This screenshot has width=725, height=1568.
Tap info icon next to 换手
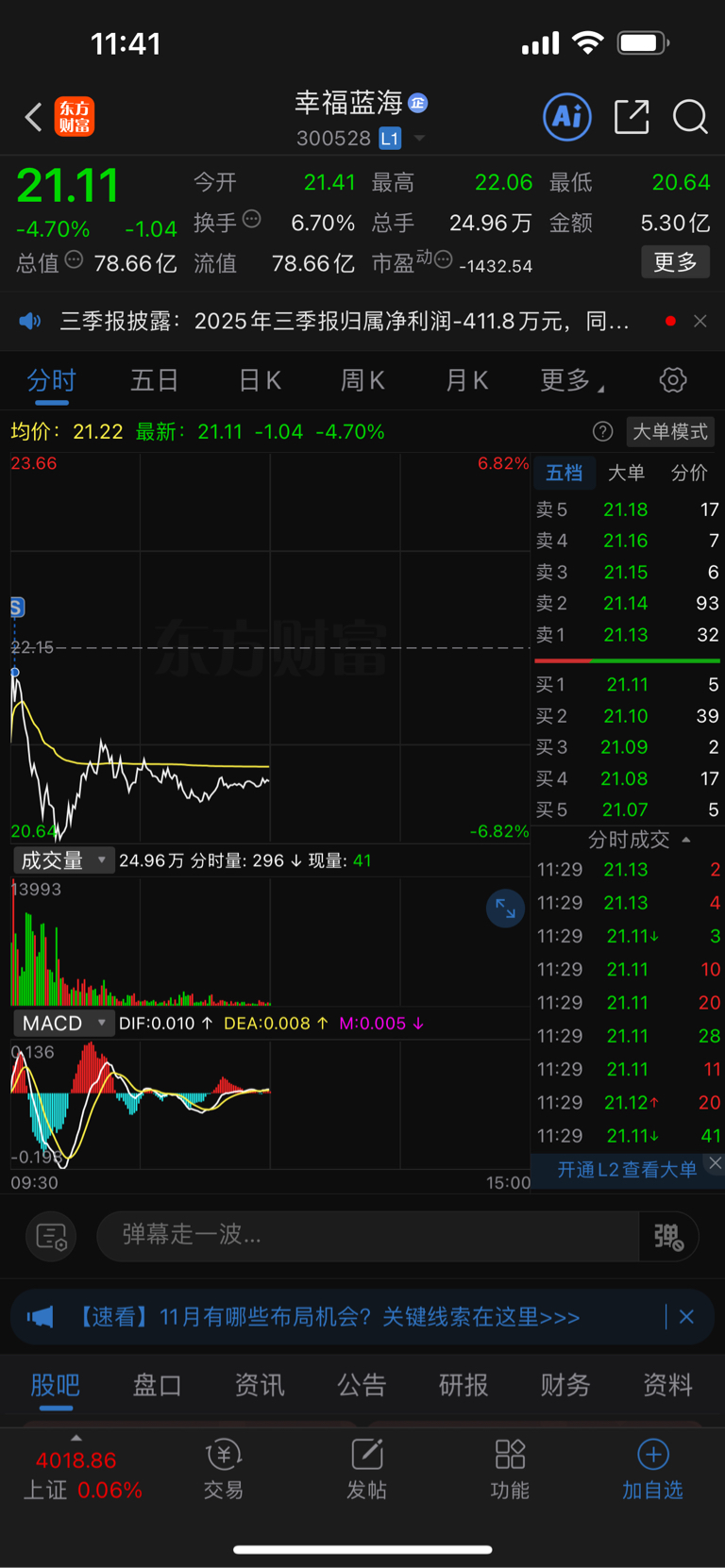(x=251, y=219)
